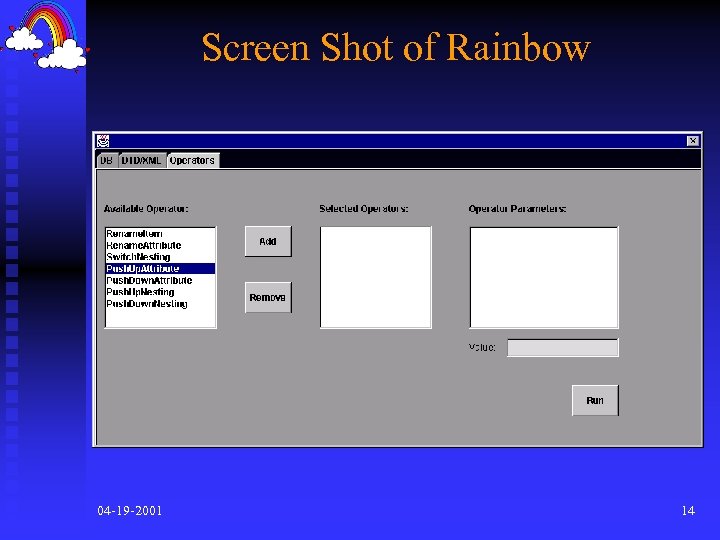Click the Add button

pyautogui.click(x=268, y=241)
